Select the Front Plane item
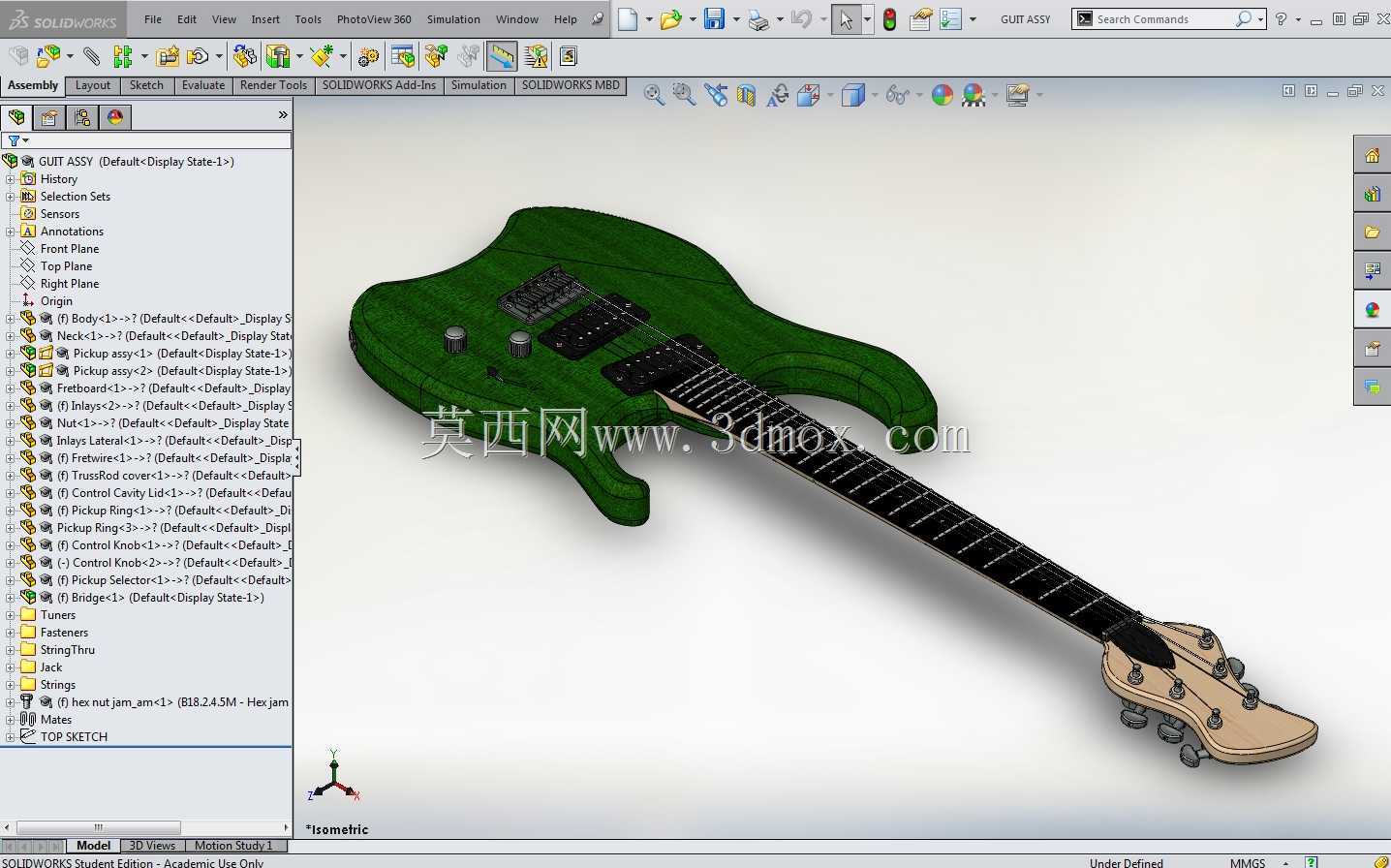The image size is (1391, 868). [x=70, y=249]
